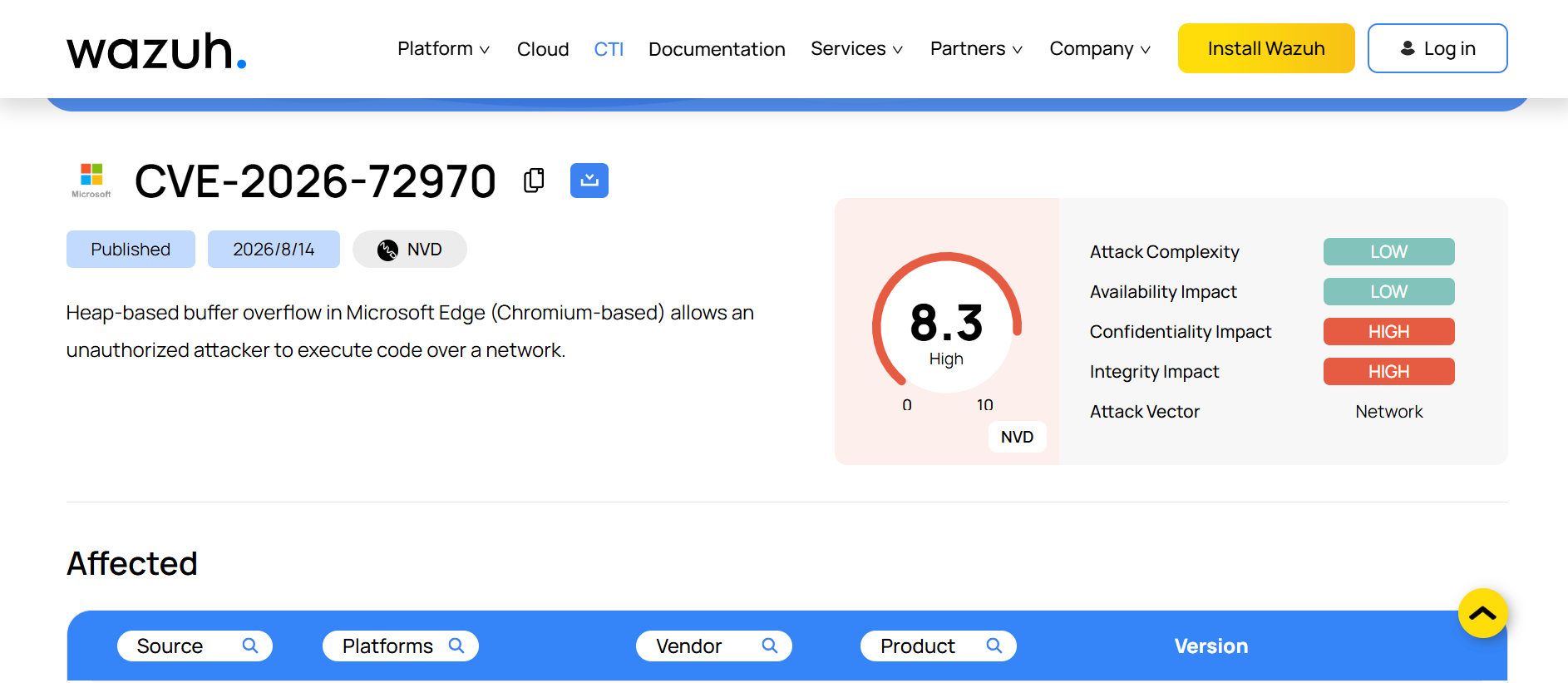The height and width of the screenshot is (683, 1568).
Task: Expand the Services dropdown
Action: click(856, 49)
